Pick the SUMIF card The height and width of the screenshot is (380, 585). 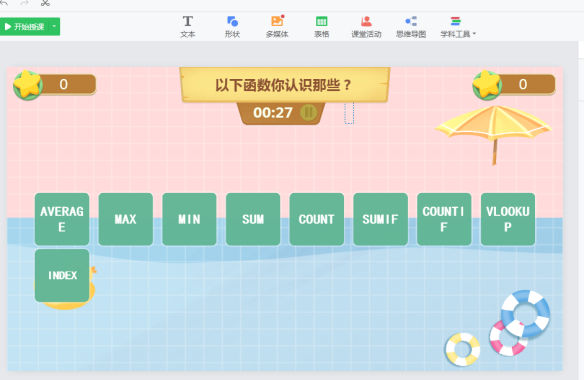point(380,219)
